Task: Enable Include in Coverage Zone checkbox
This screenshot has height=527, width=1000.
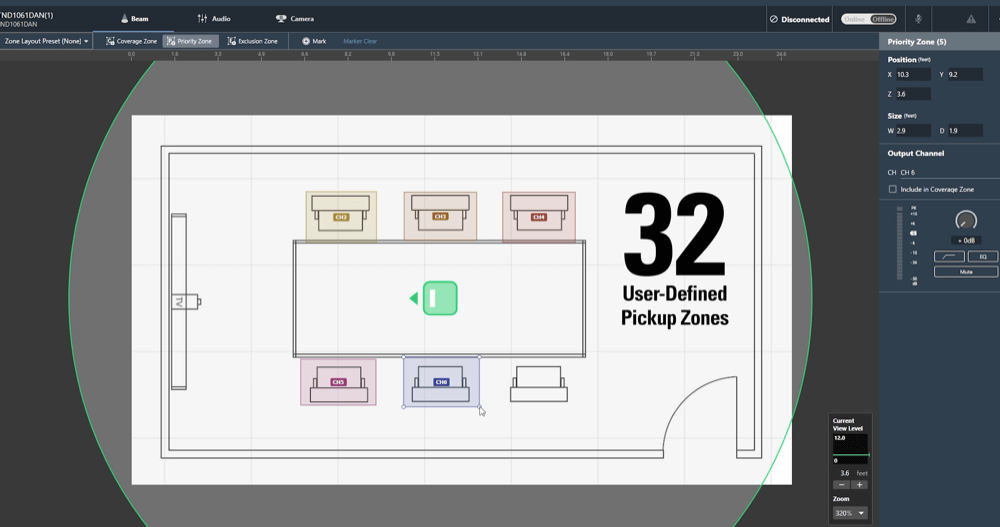Action: (893, 189)
